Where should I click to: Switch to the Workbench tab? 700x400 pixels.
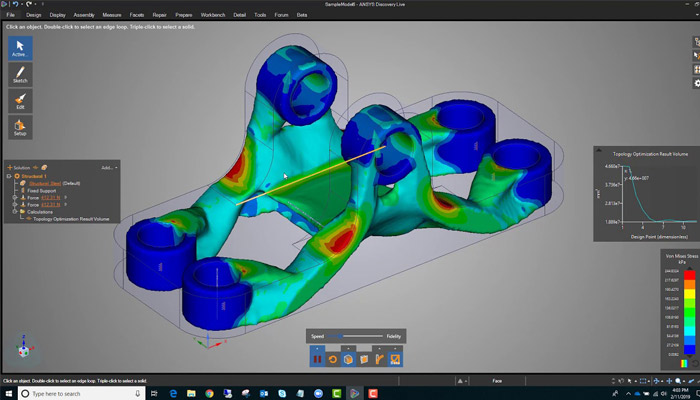[213, 15]
